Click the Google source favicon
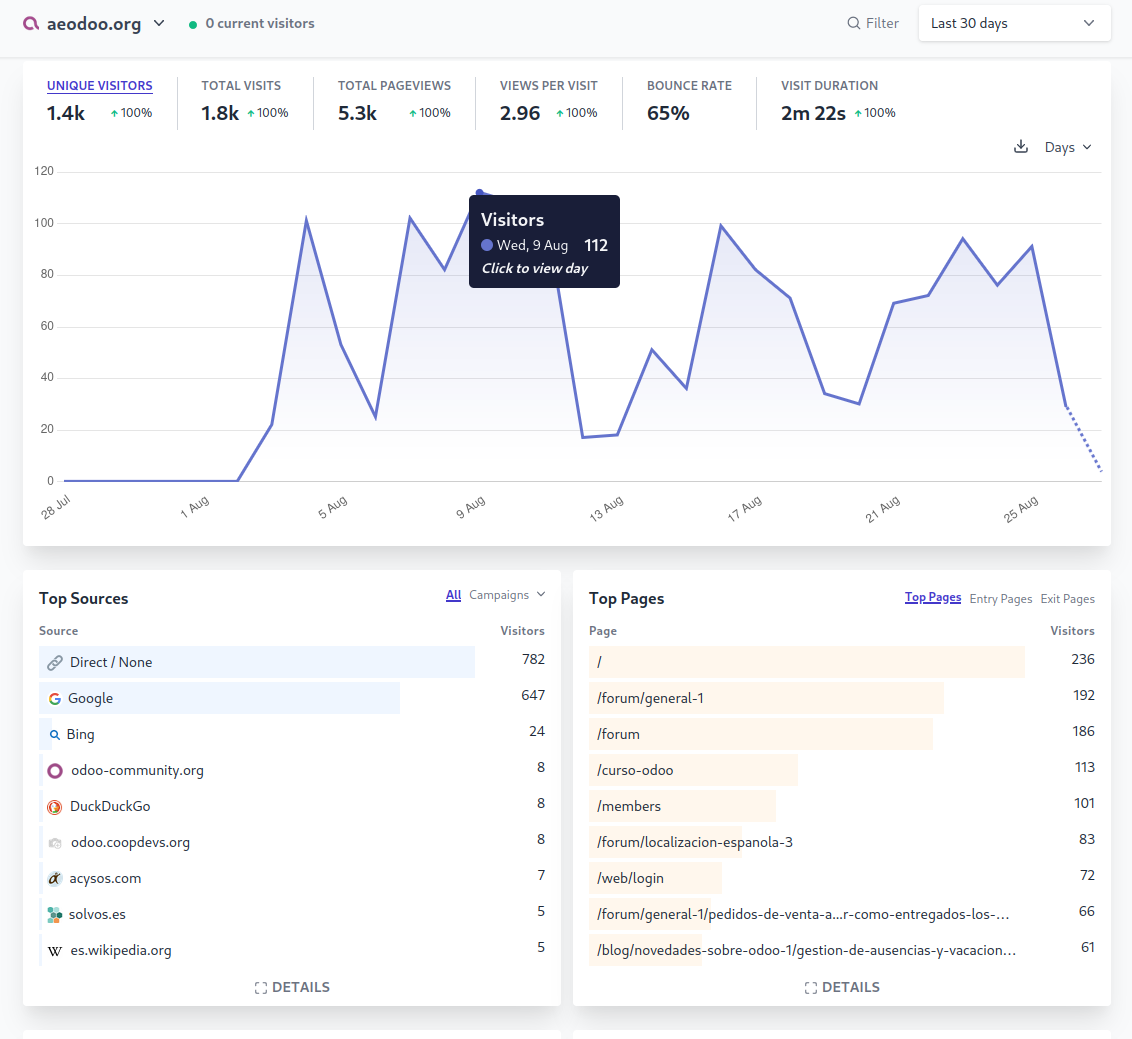Viewport: 1132px width, 1039px height. tap(54, 699)
